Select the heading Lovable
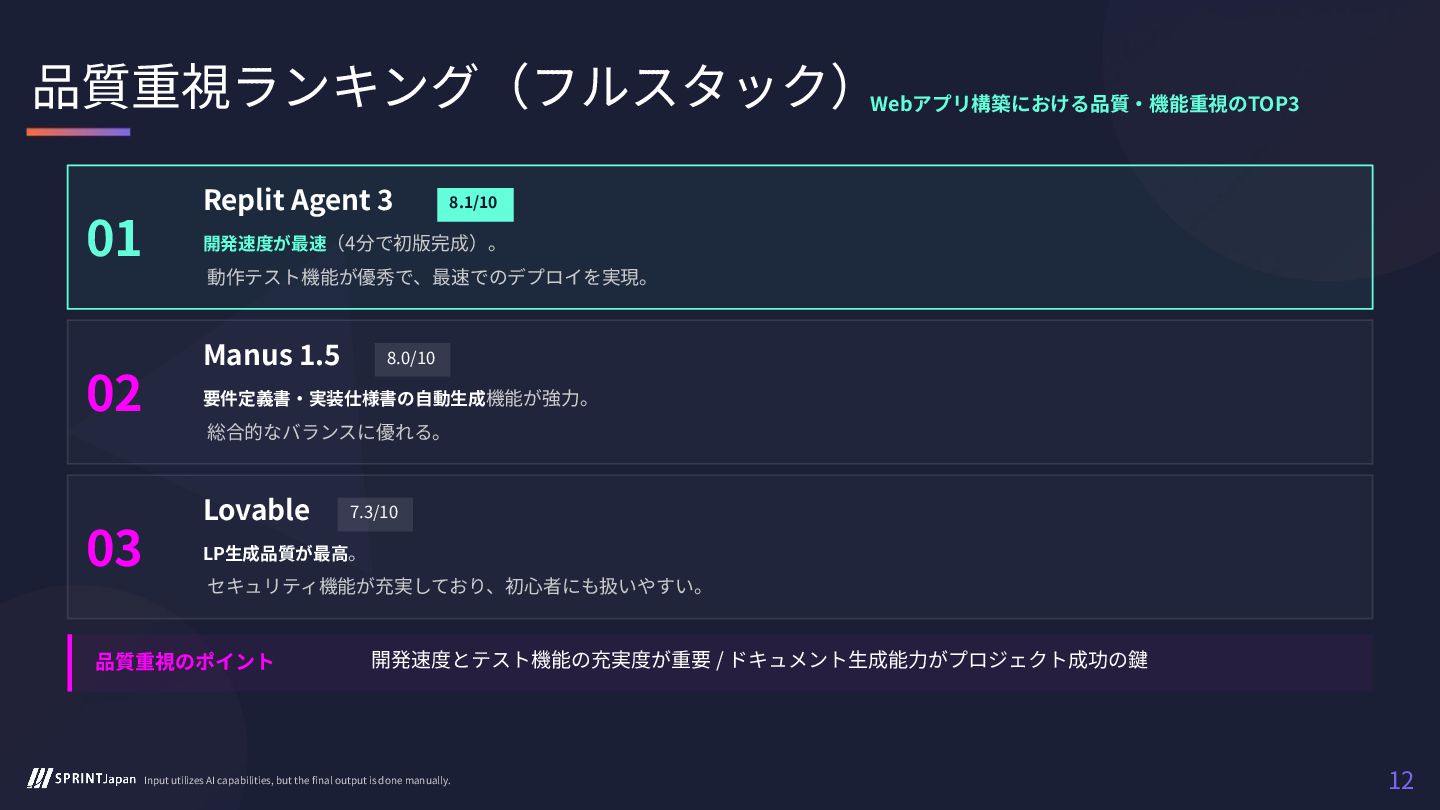 point(256,510)
